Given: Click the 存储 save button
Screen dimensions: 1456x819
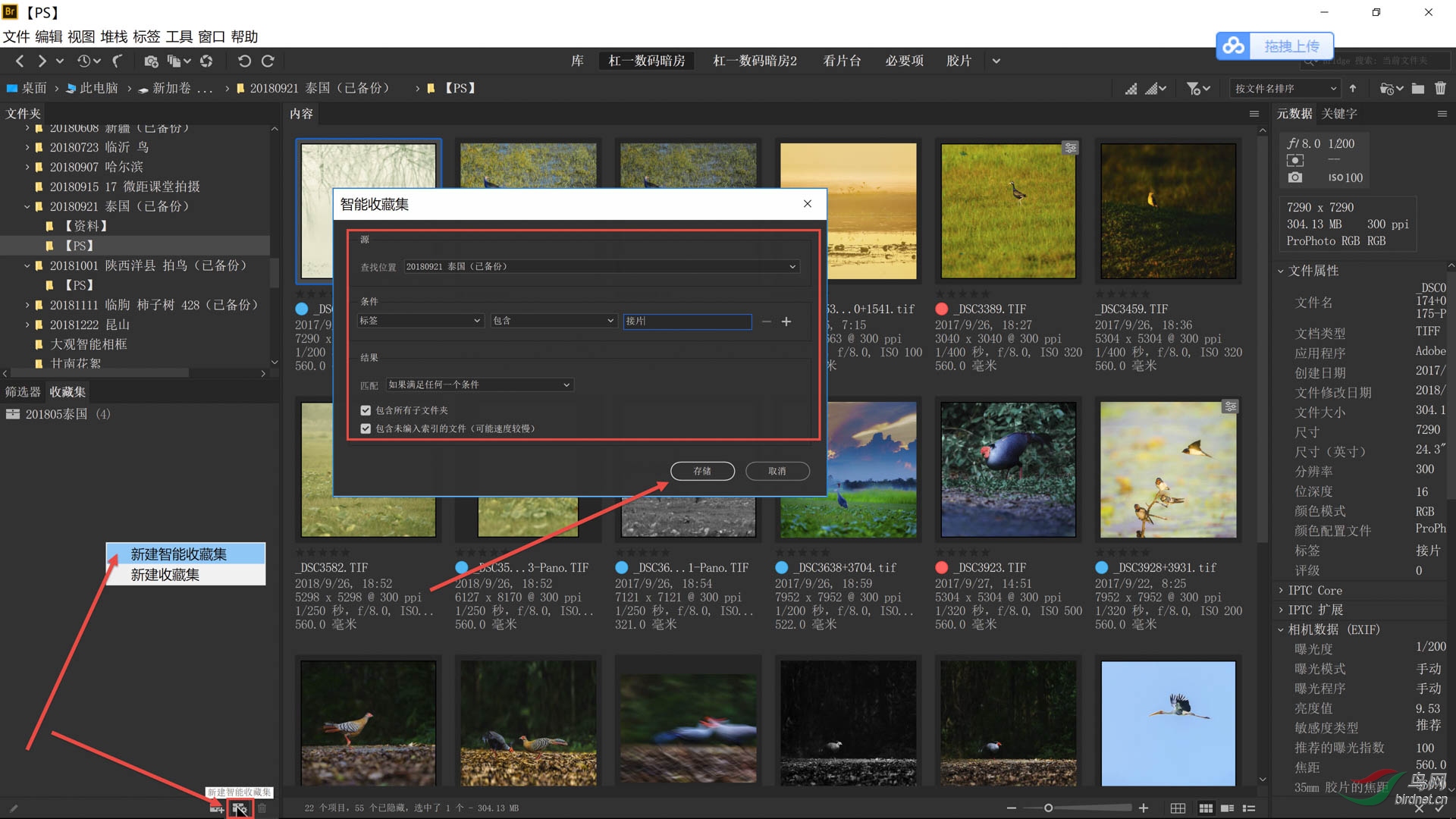Looking at the screenshot, I should point(702,471).
